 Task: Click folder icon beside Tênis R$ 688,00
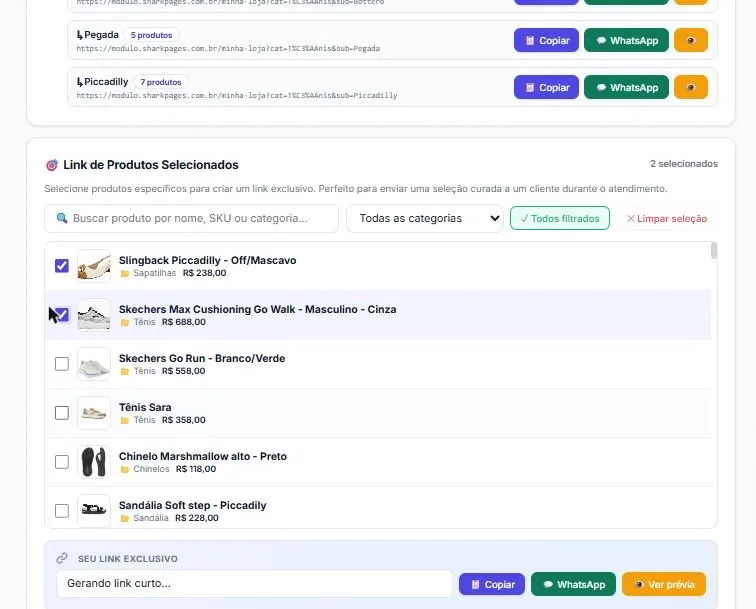(125, 322)
